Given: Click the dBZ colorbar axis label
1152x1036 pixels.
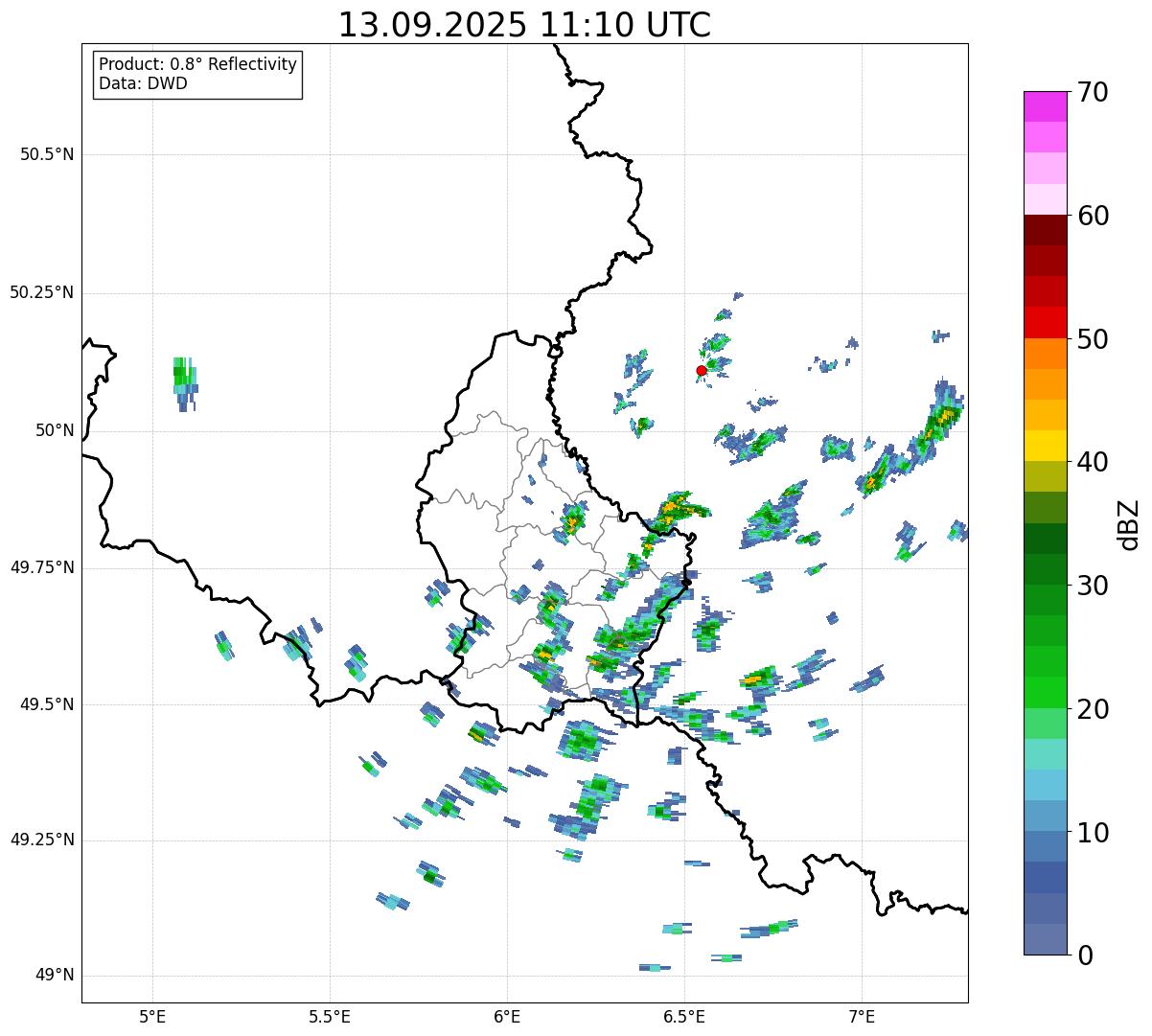Looking at the screenshot, I should click(x=1129, y=524).
